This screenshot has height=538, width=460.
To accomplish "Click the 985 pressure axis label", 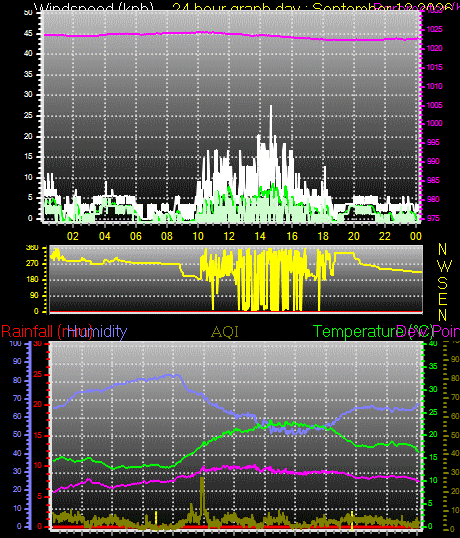I will (x=433, y=180).
